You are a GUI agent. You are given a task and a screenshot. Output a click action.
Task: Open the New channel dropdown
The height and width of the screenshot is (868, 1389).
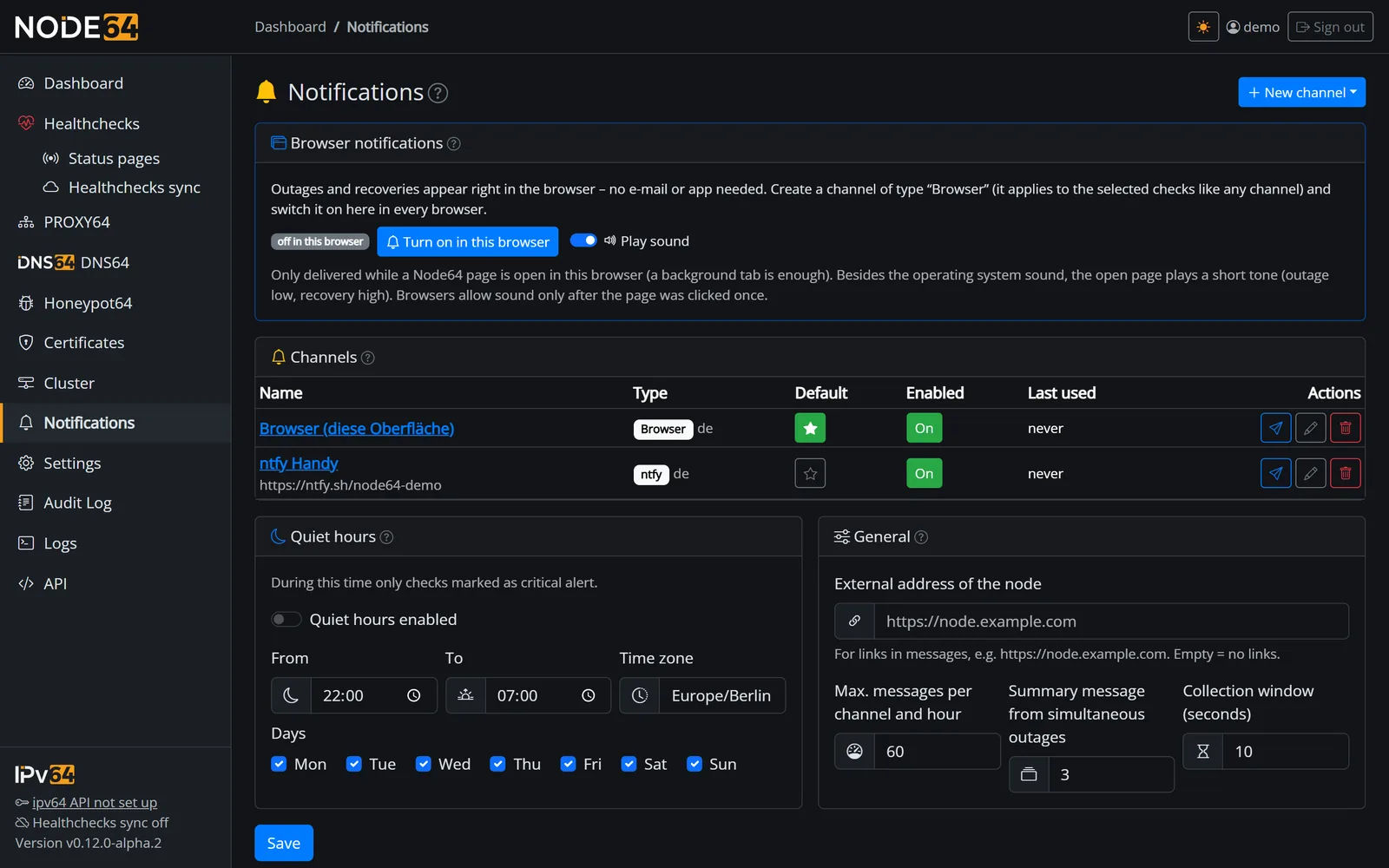click(1301, 92)
